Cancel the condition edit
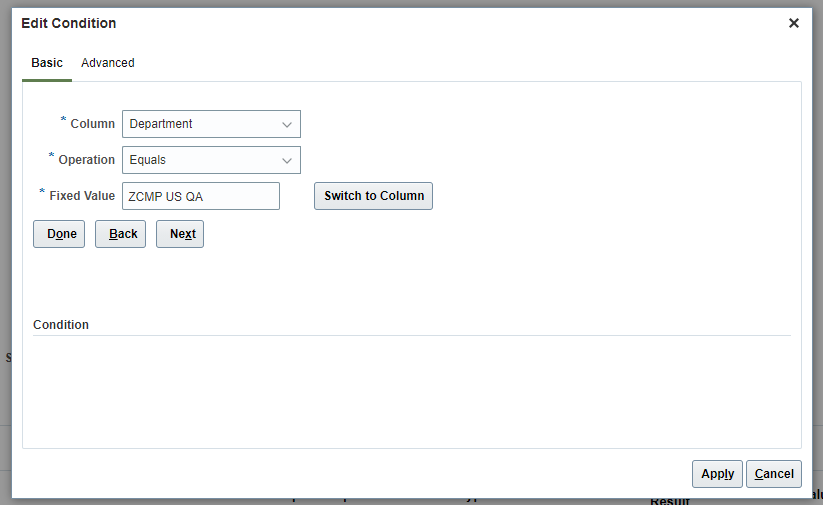The width and height of the screenshot is (823, 505). click(774, 474)
